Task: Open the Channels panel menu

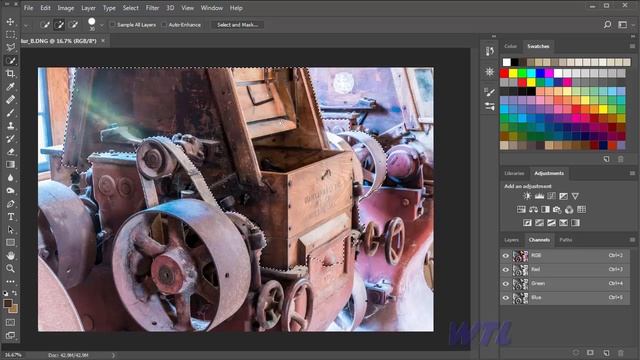Action: point(632,240)
